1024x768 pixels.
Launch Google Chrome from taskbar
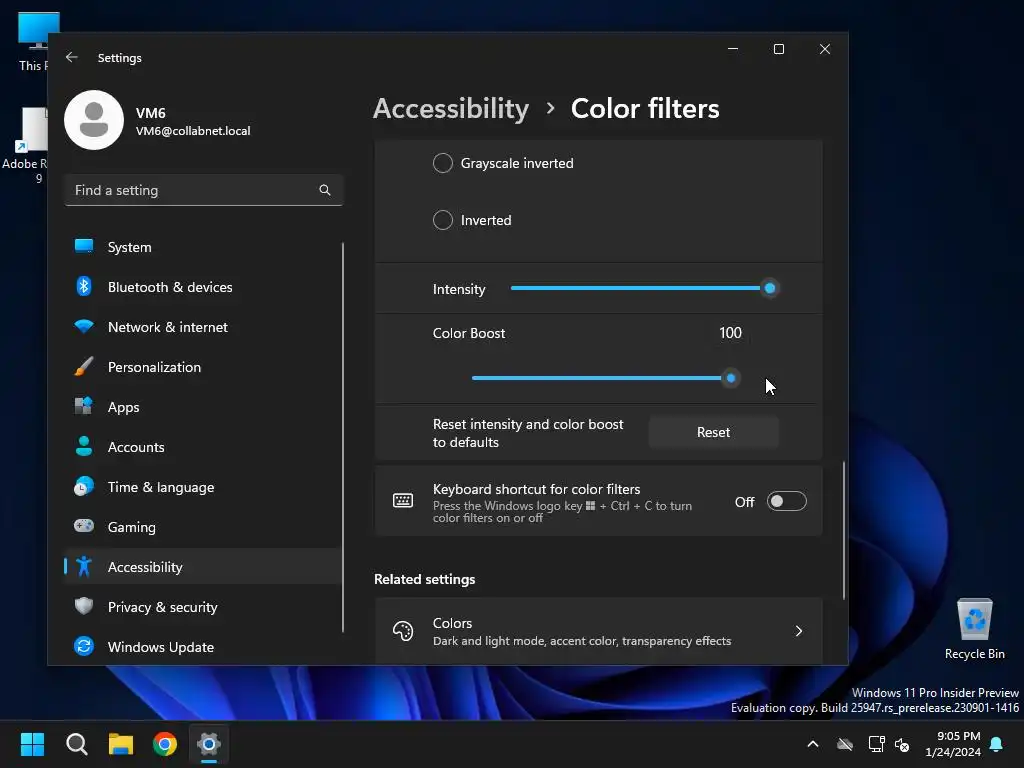pos(165,744)
